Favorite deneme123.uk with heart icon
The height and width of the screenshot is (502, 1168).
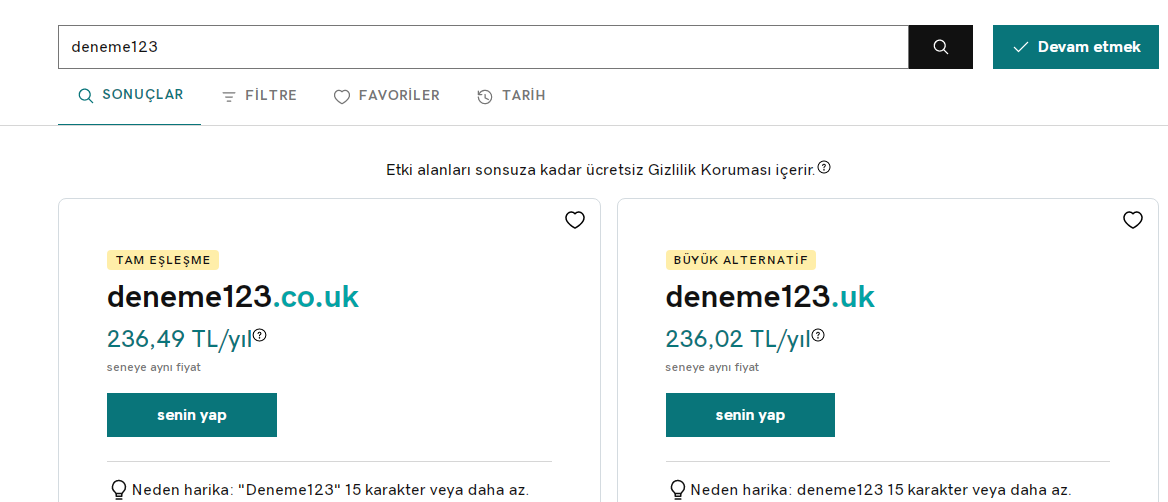pyautogui.click(x=1132, y=220)
